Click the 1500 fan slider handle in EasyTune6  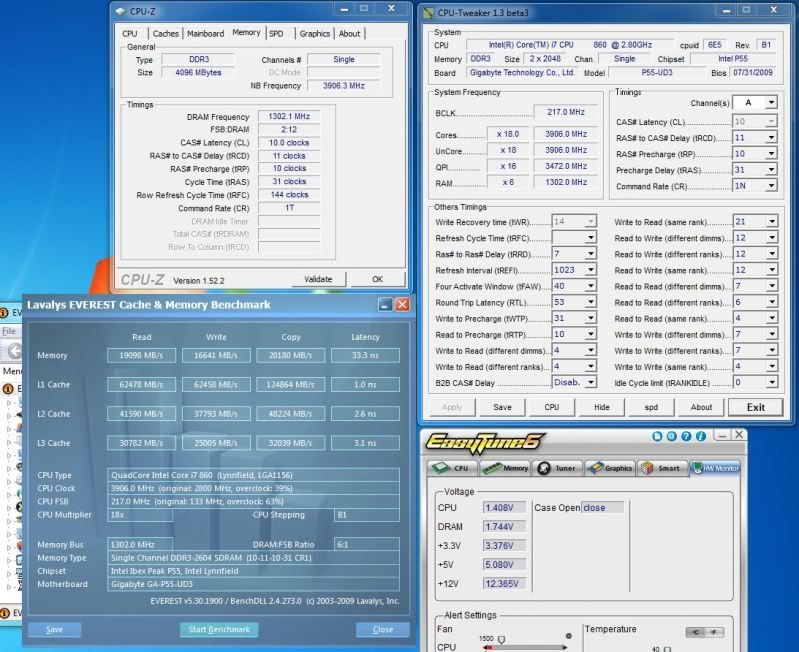tap(501, 639)
